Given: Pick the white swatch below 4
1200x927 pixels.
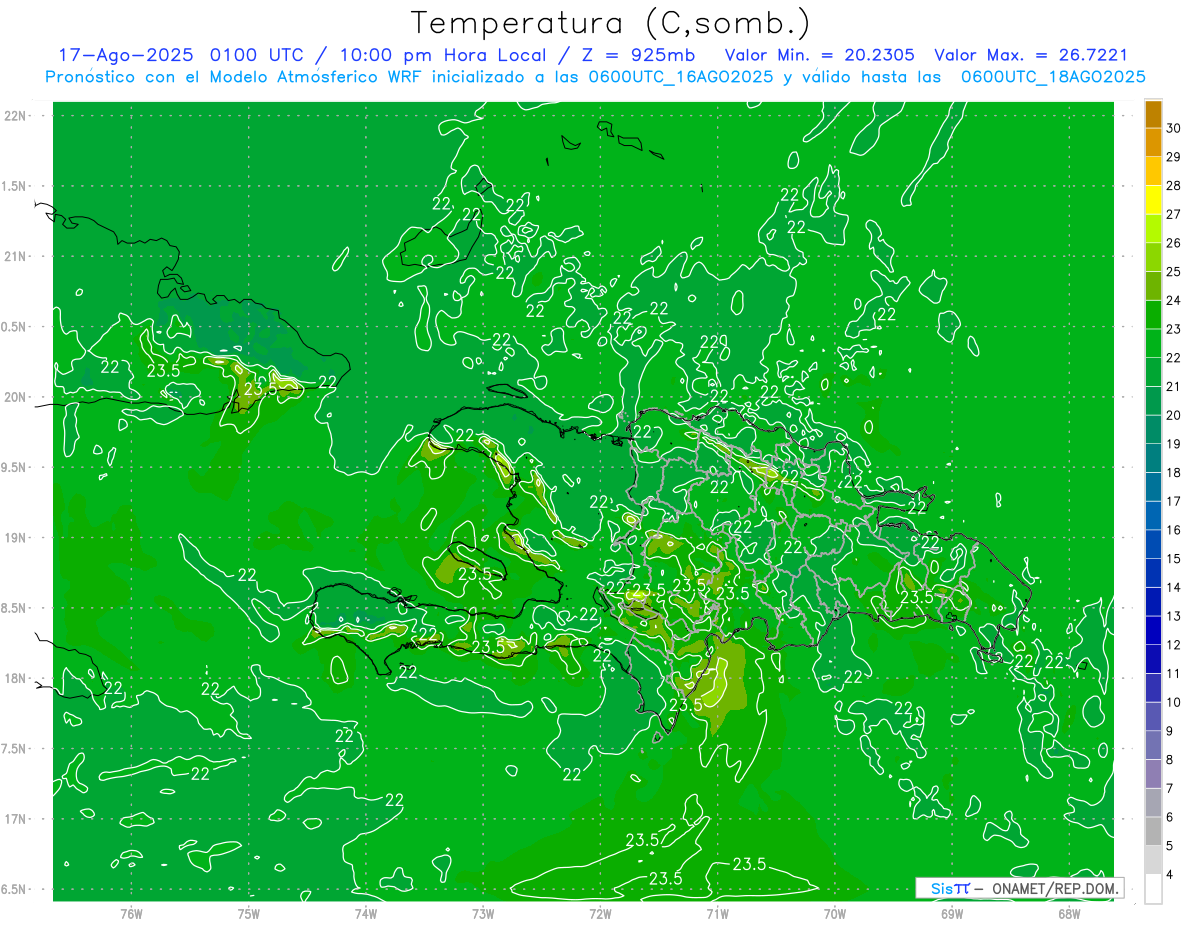Looking at the screenshot, I should coord(1153,889).
